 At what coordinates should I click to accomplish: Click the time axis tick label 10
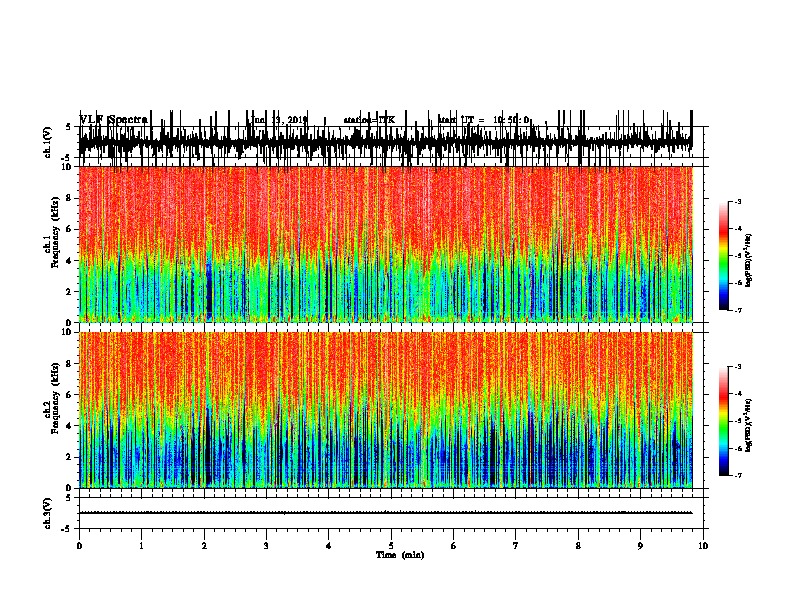(703, 546)
